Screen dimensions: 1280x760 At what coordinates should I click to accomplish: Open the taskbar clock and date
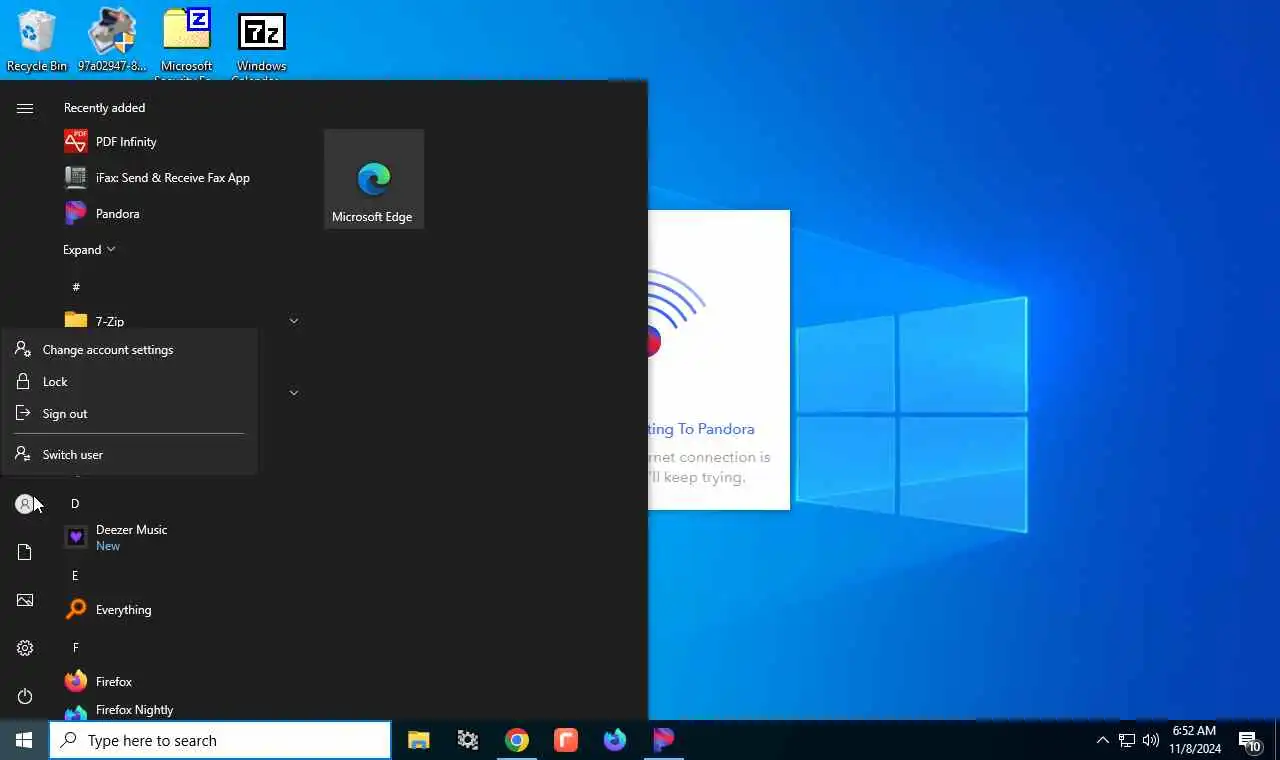(1195, 740)
